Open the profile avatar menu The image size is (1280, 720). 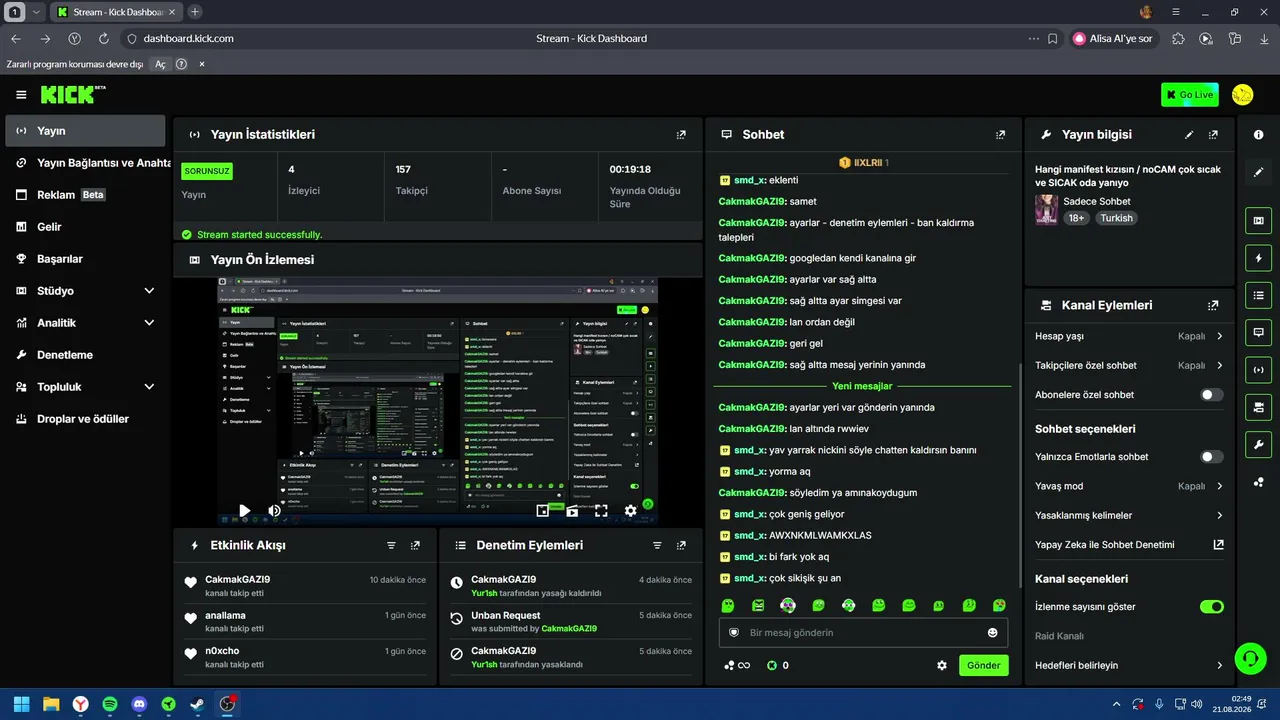pyautogui.click(x=1242, y=95)
